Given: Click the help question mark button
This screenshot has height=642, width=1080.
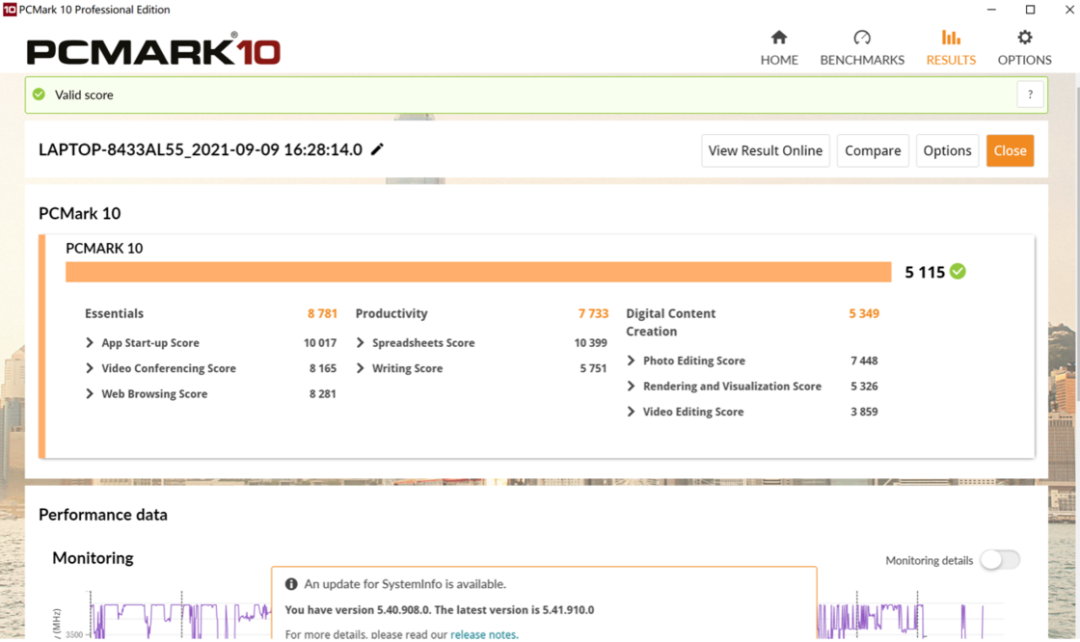Looking at the screenshot, I should pos(1030,94).
